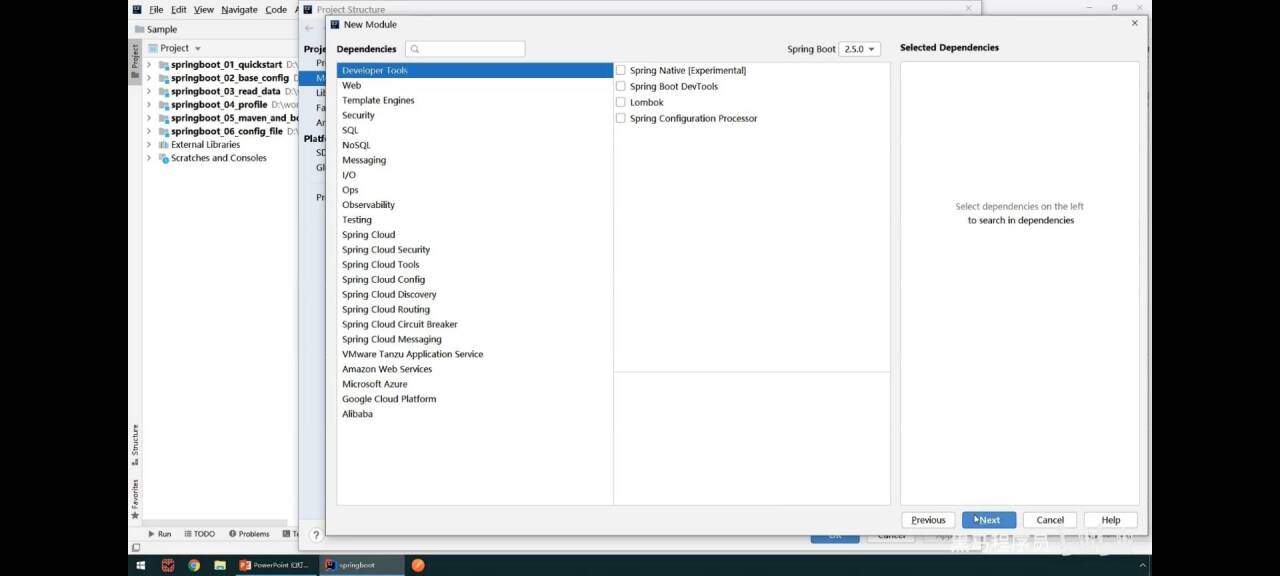
Task: Check Spring Boot DevTools
Action: tap(621, 86)
